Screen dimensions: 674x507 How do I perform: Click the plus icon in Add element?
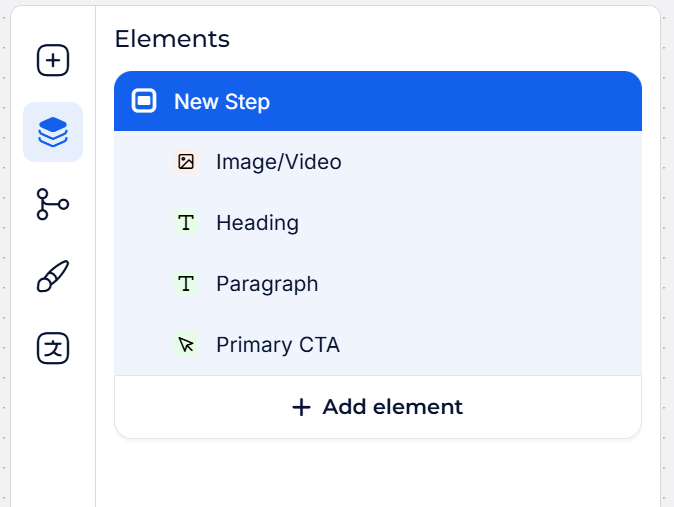(x=301, y=407)
